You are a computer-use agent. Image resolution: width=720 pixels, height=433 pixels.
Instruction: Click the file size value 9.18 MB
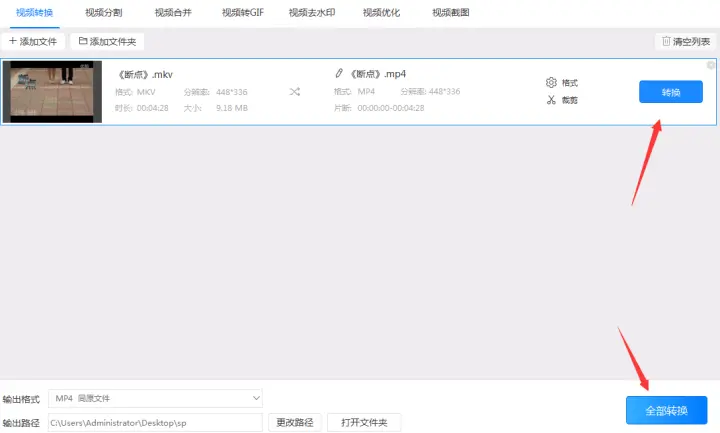[232, 108]
